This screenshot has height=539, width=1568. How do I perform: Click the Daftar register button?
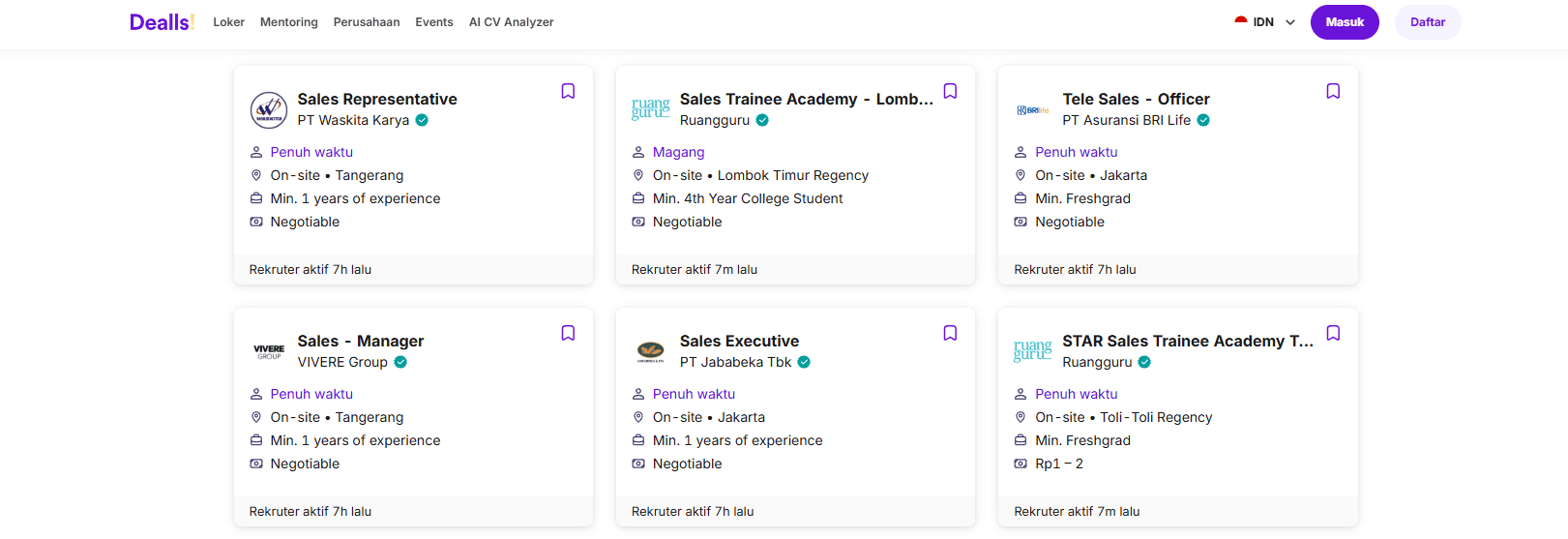[1428, 22]
